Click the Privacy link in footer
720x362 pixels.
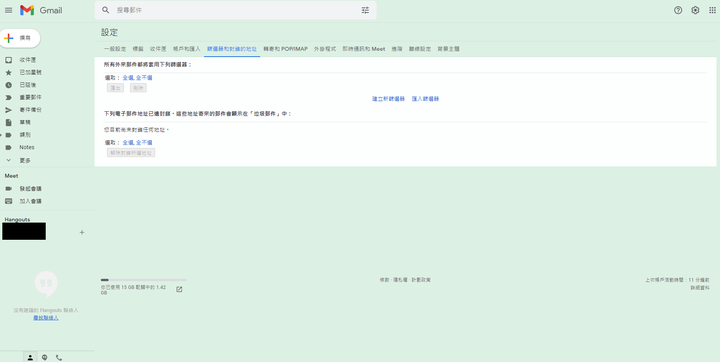pos(399,280)
